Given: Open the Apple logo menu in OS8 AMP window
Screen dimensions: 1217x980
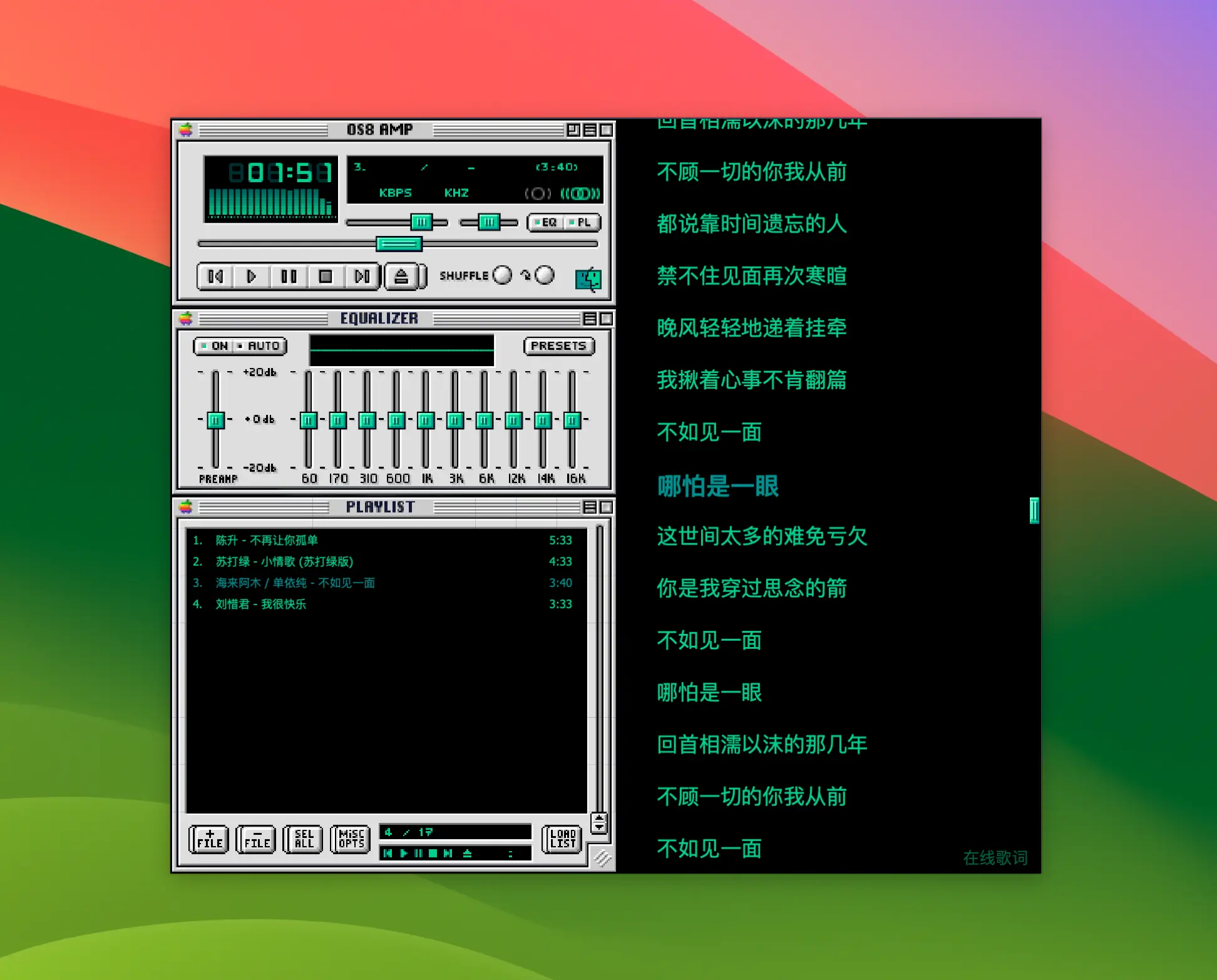Looking at the screenshot, I should (186, 130).
